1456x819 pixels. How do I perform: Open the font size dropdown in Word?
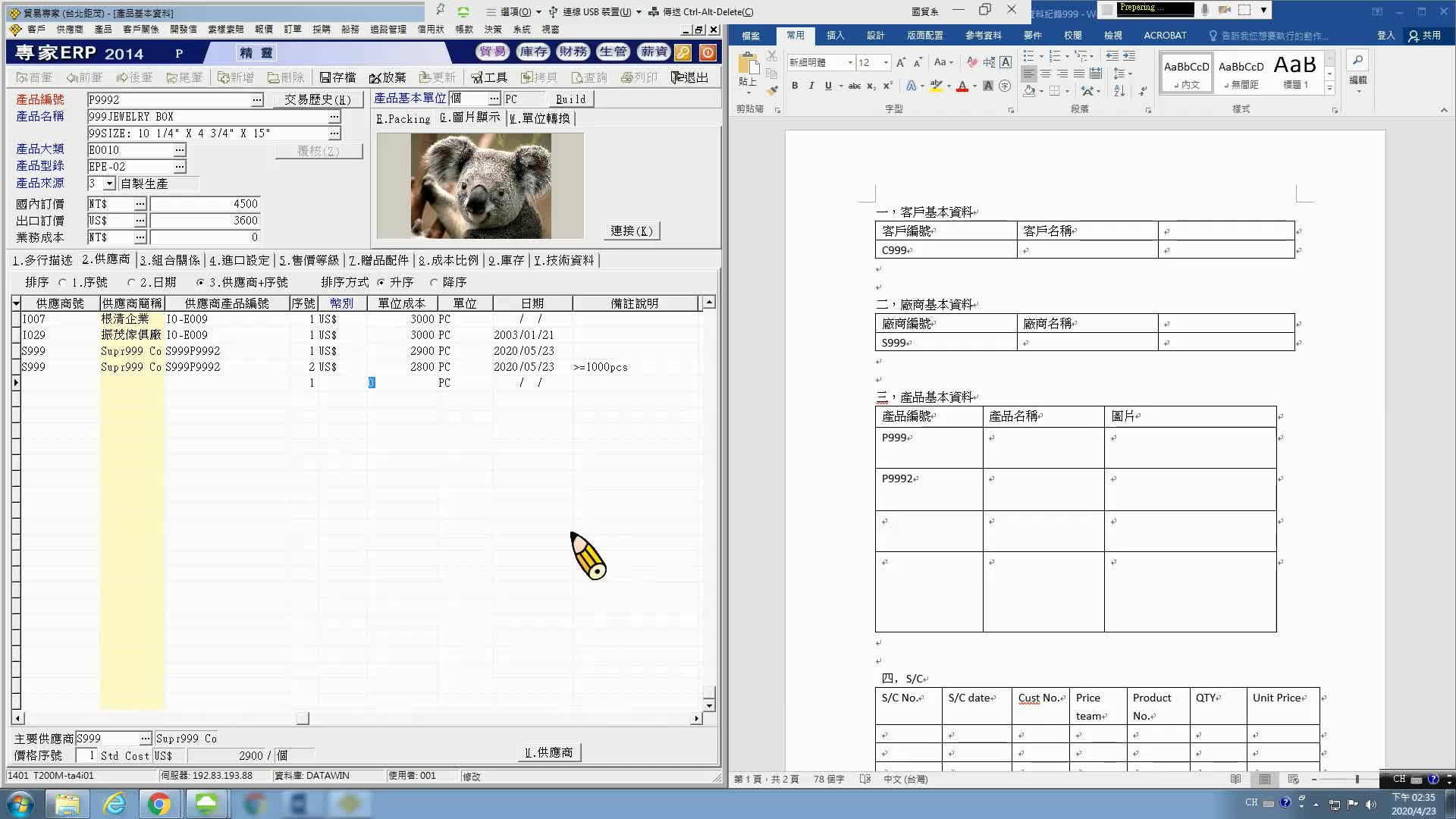pyautogui.click(x=886, y=62)
